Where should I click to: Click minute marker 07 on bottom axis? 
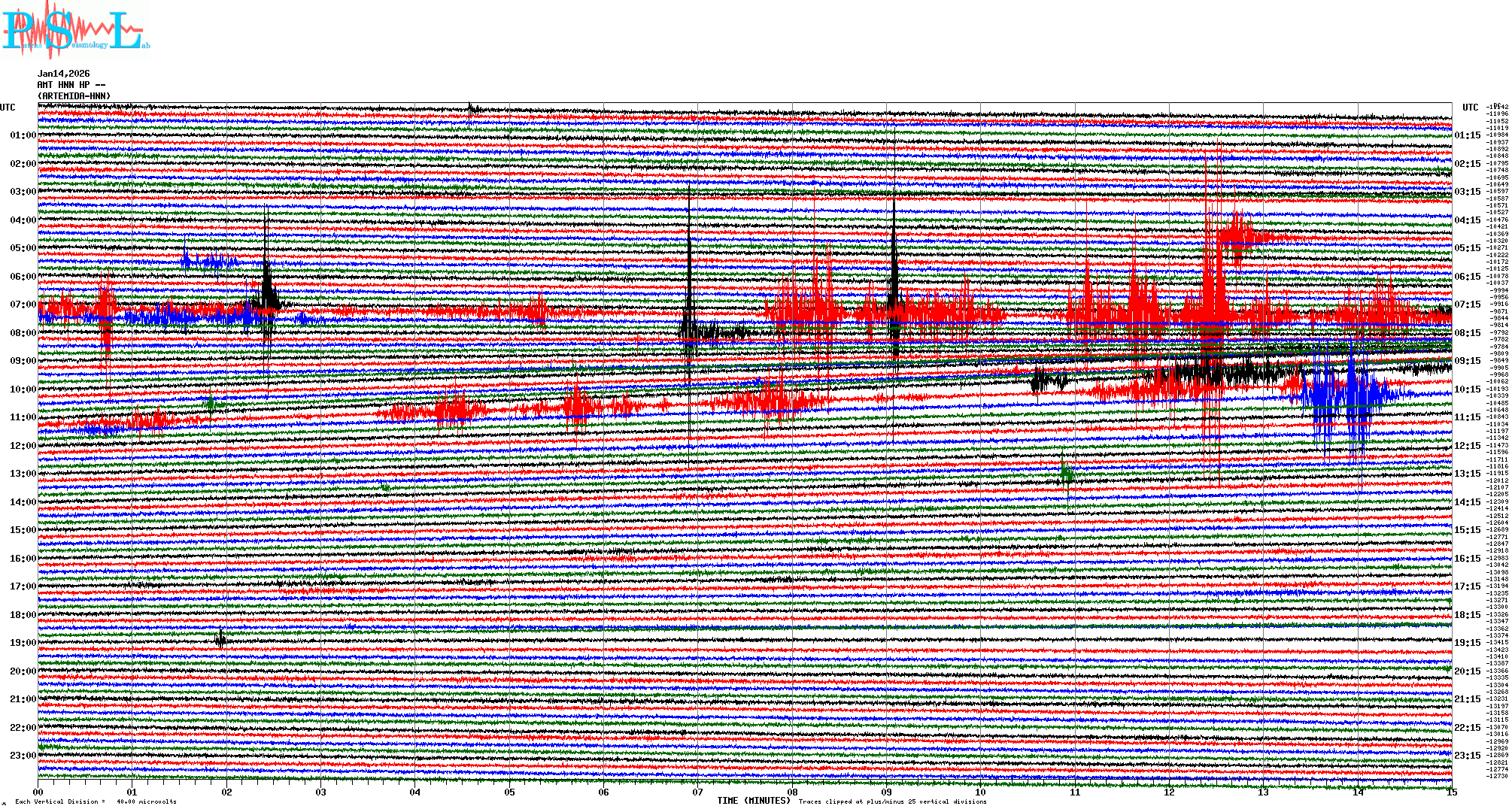pos(698,792)
